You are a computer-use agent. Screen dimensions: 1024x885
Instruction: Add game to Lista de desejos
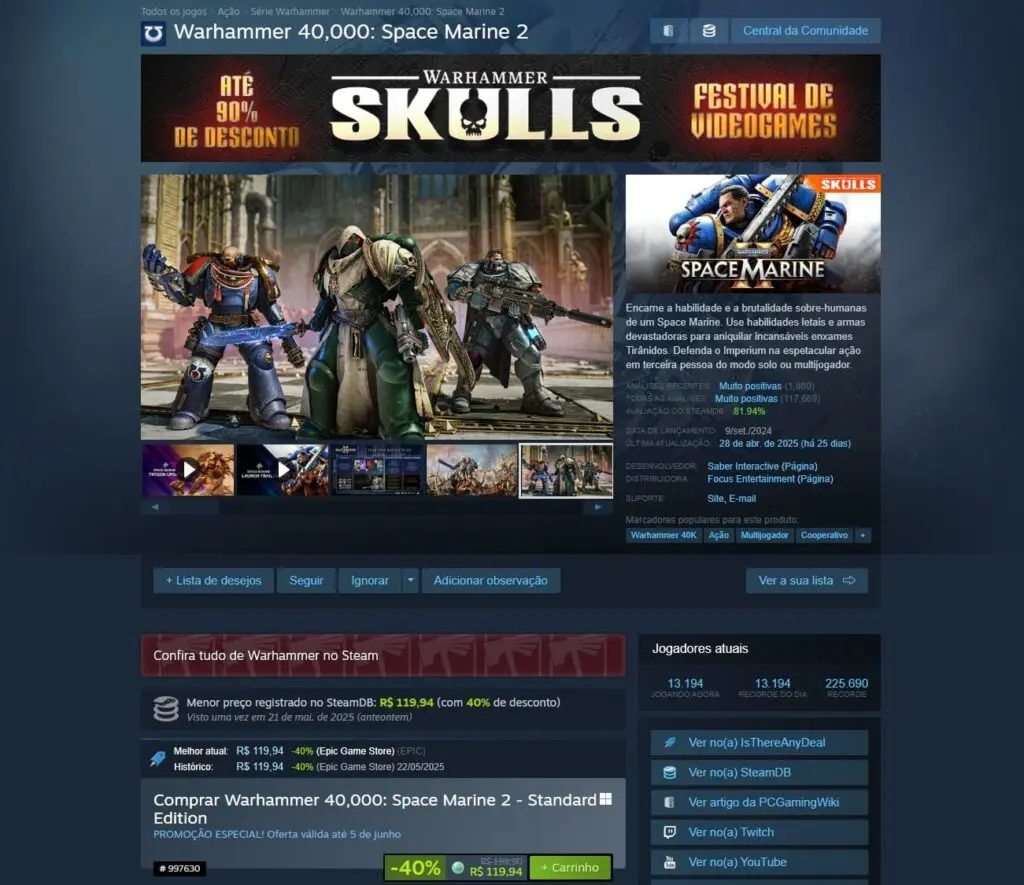tap(213, 580)
